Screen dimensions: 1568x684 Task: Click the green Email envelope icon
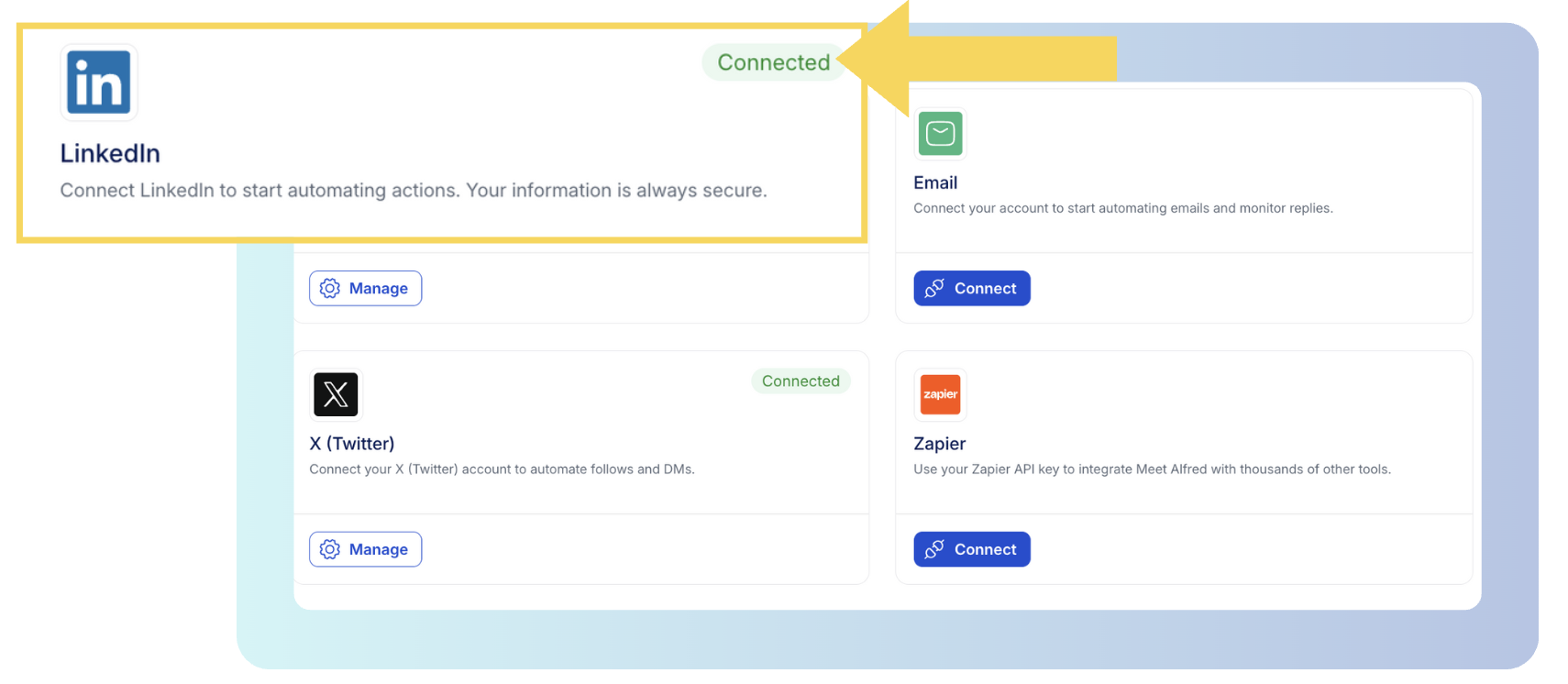point(940,134)
